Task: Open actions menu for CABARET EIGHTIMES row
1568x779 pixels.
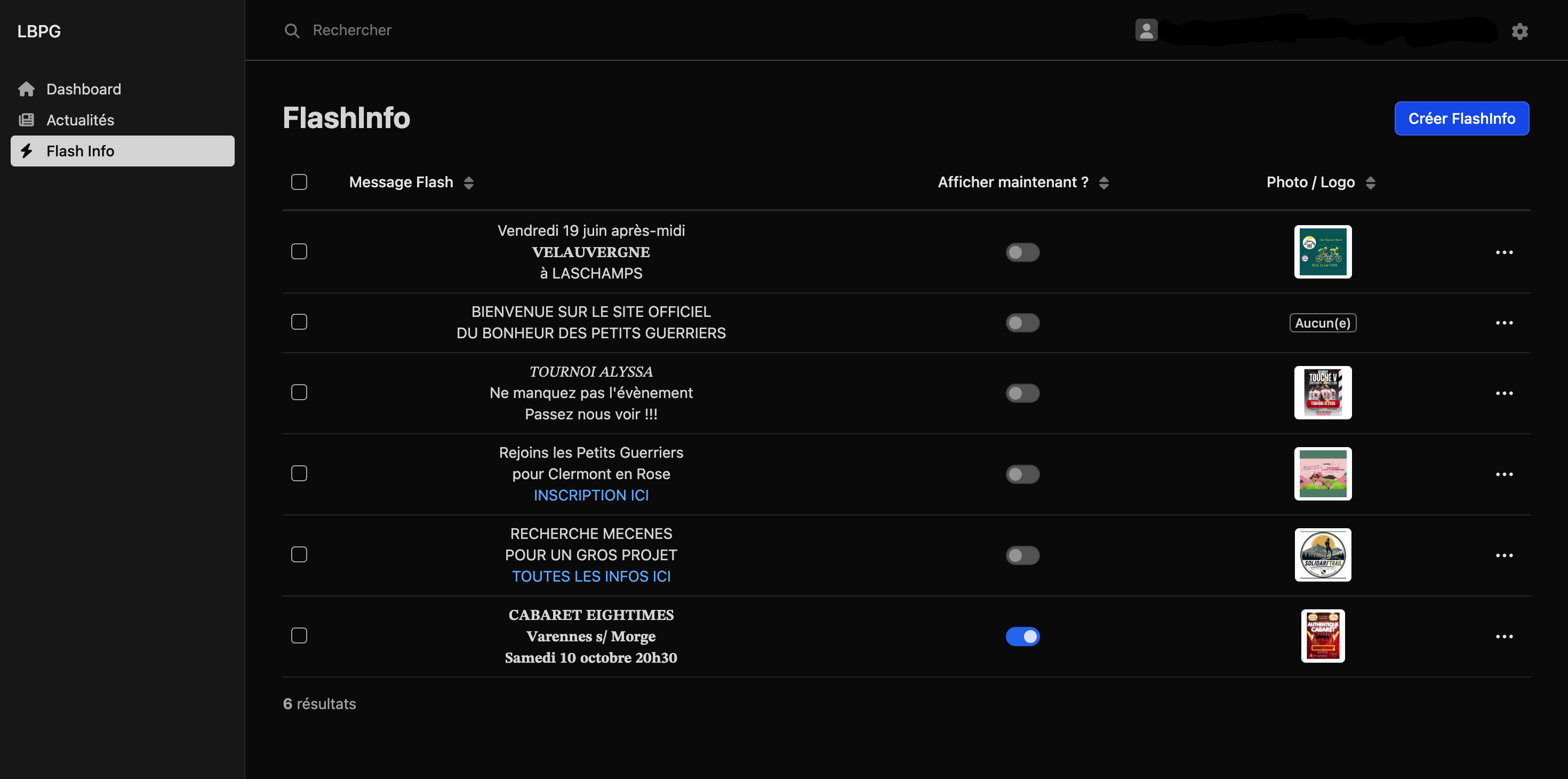Action: pos(1503,637)
